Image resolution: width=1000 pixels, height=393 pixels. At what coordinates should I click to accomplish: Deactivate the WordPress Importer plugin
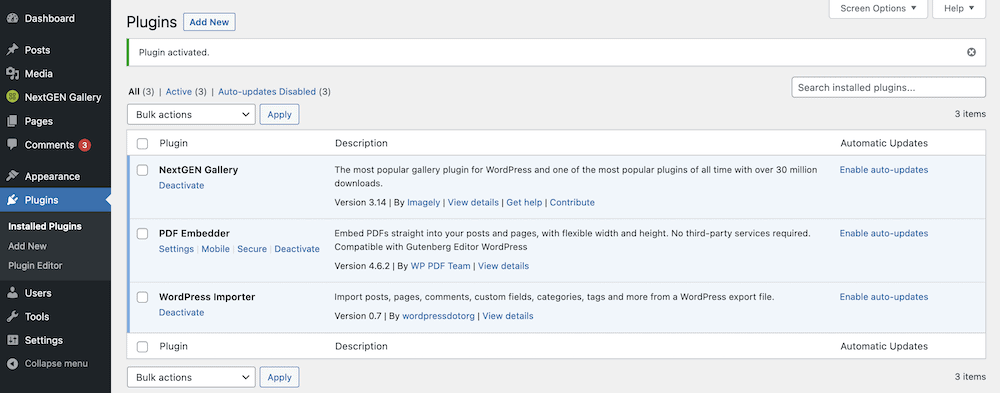181,312
